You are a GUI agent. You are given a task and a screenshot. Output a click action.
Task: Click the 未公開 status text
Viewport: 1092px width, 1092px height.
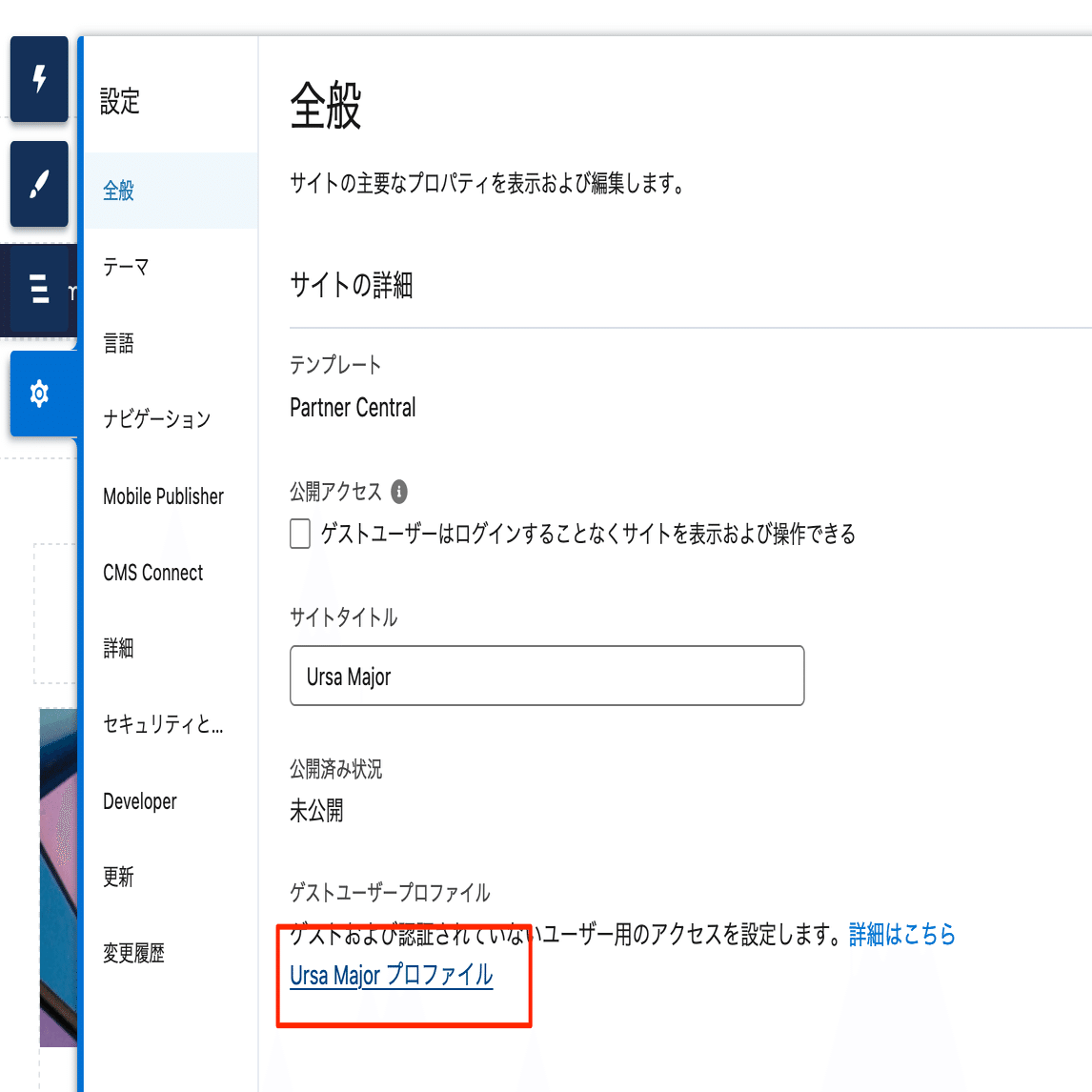point(316,811)
